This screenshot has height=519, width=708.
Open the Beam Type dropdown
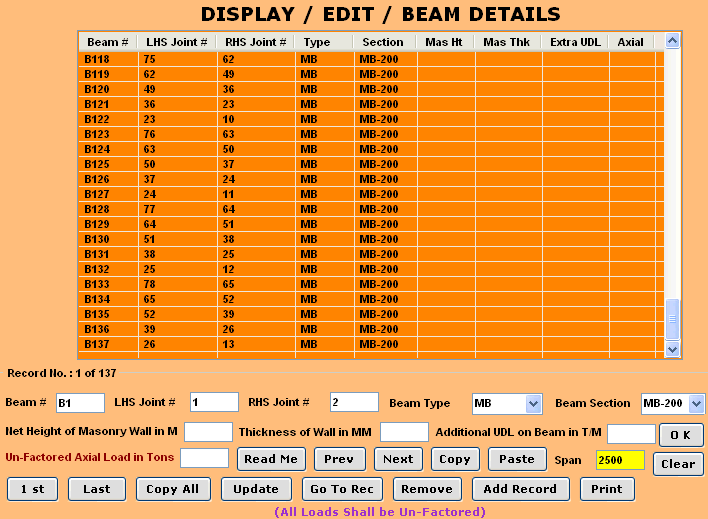tap(534, 403)
